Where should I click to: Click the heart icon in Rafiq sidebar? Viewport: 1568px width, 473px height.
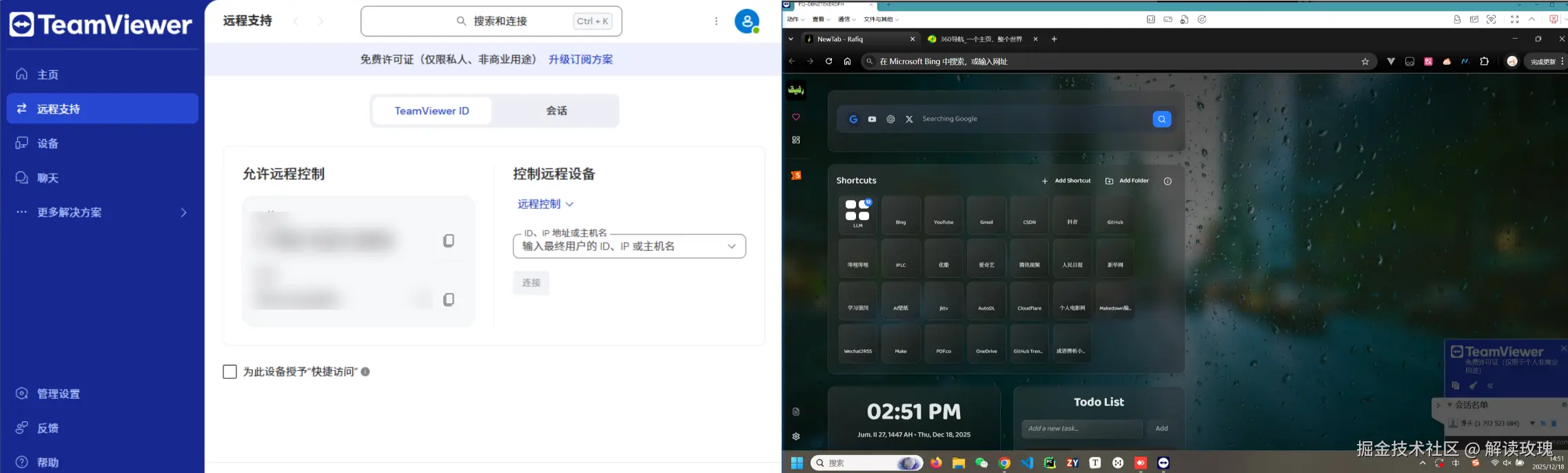coord(796,117)
